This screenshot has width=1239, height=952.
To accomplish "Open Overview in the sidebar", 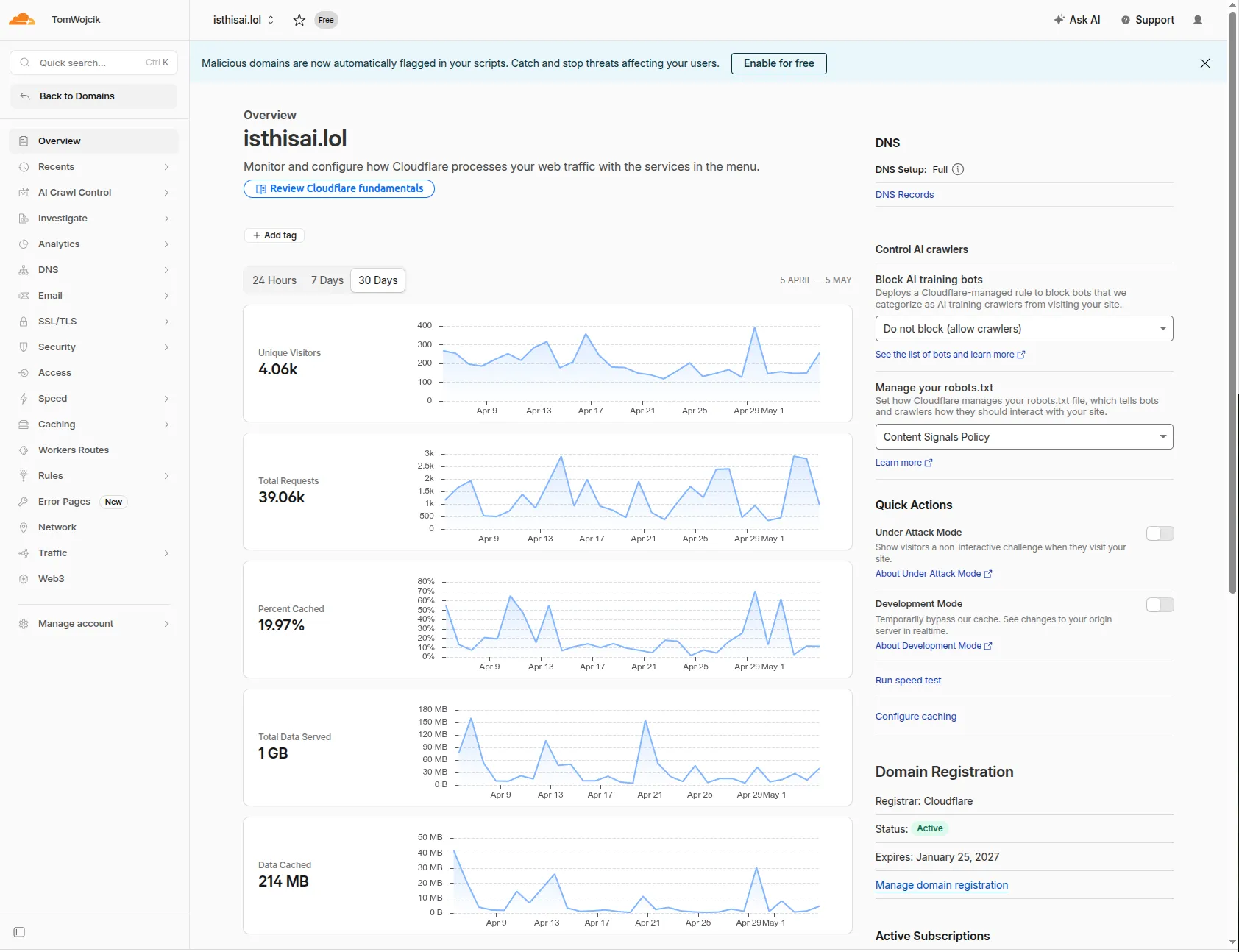I will [94, 141].
